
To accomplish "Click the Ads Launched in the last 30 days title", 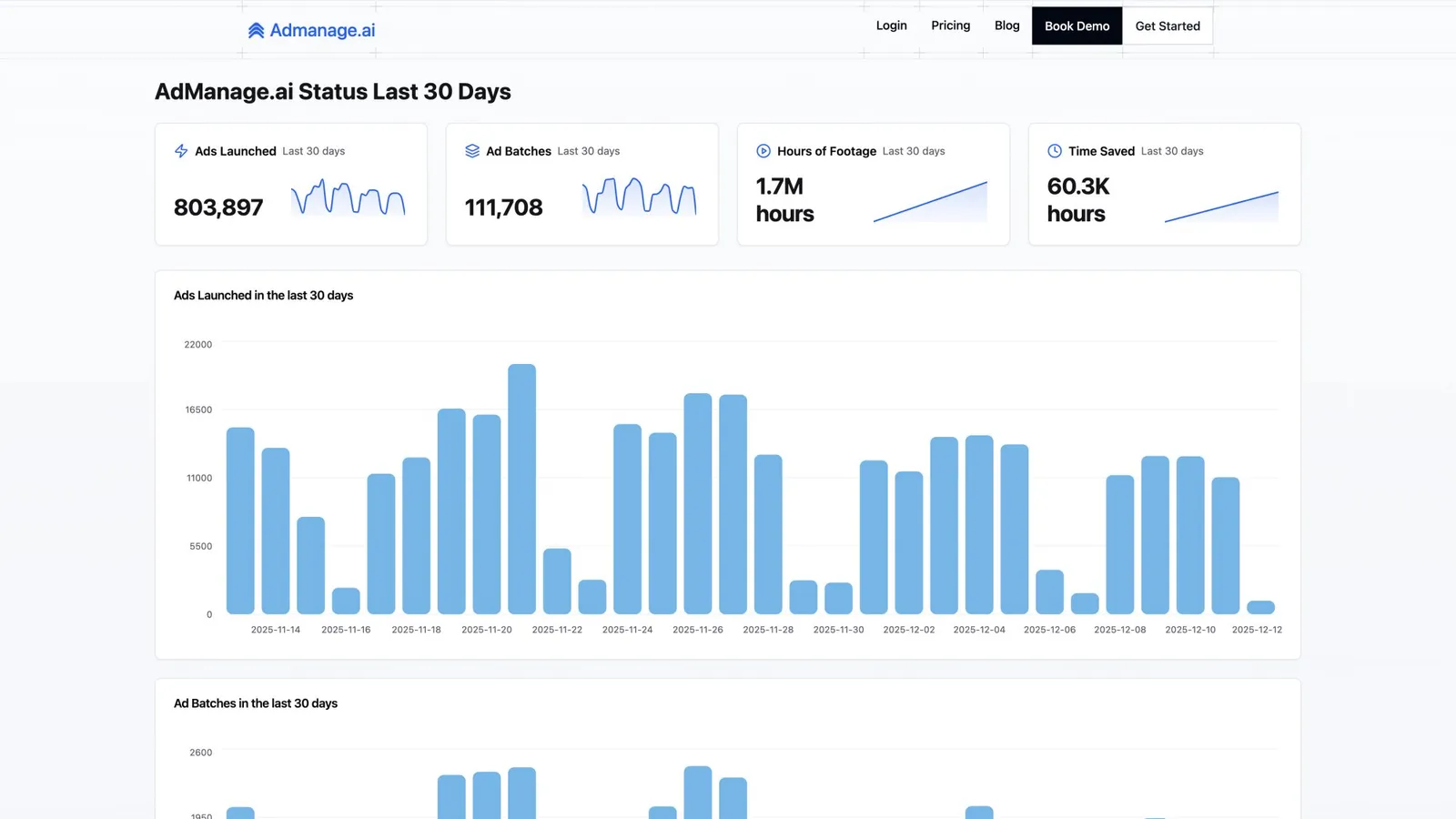I will coord(263,296).
